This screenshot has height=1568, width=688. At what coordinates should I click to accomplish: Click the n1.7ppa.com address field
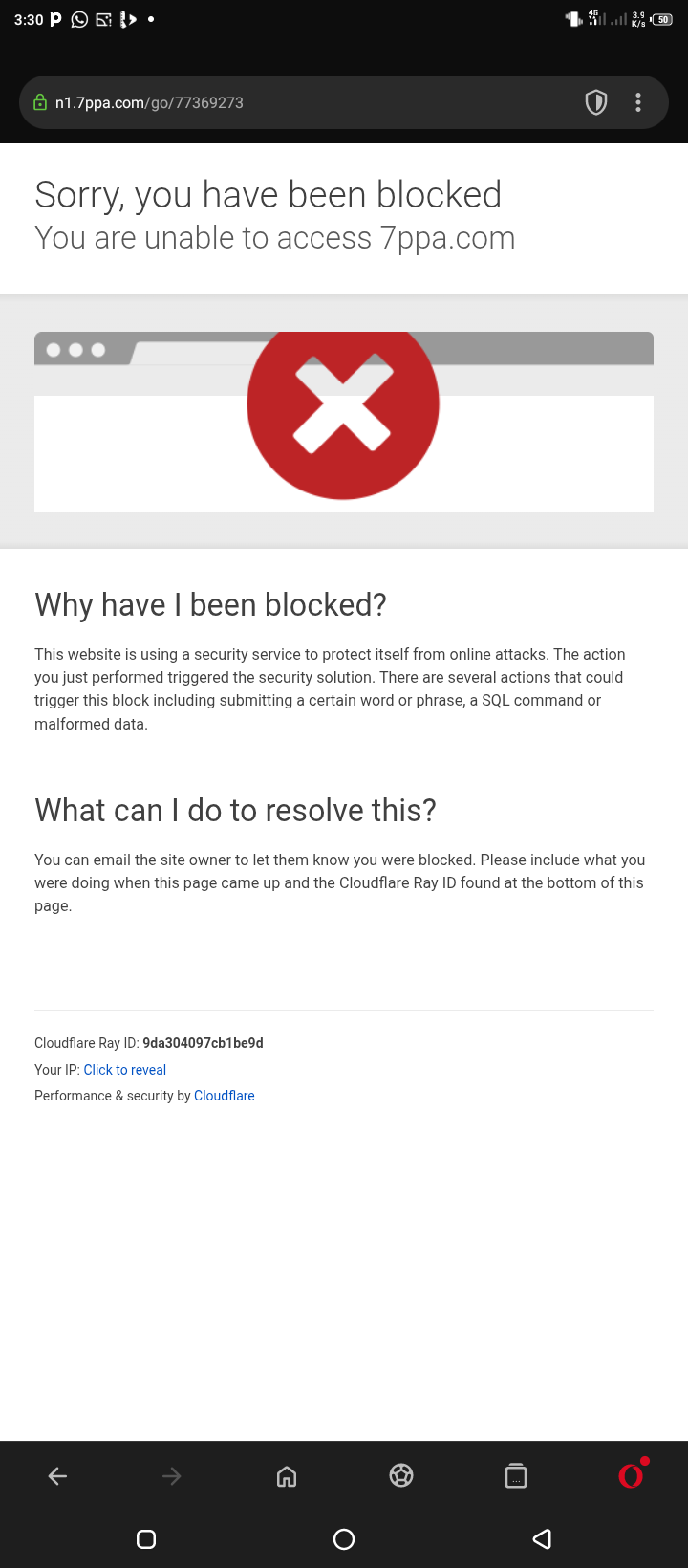[x=287, y=102]
